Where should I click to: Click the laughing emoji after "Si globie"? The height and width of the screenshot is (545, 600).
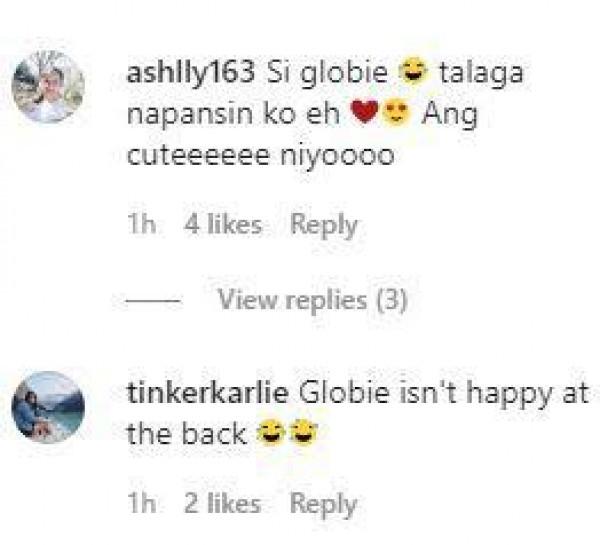(412, 70)
